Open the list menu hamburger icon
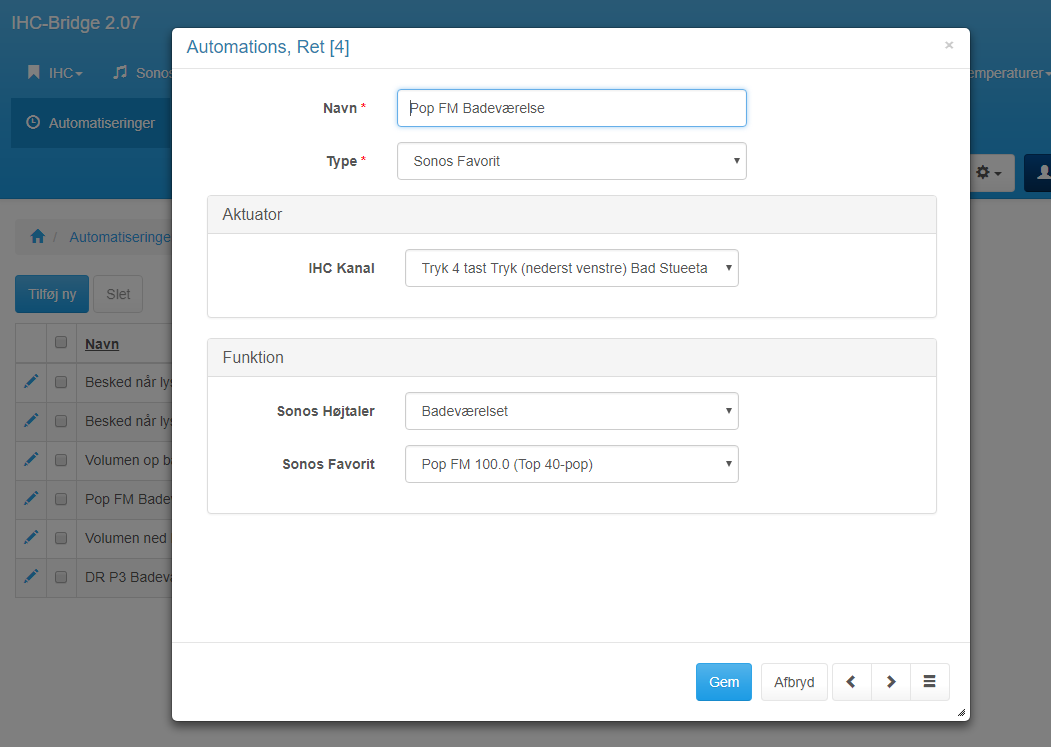 (929, 682)
